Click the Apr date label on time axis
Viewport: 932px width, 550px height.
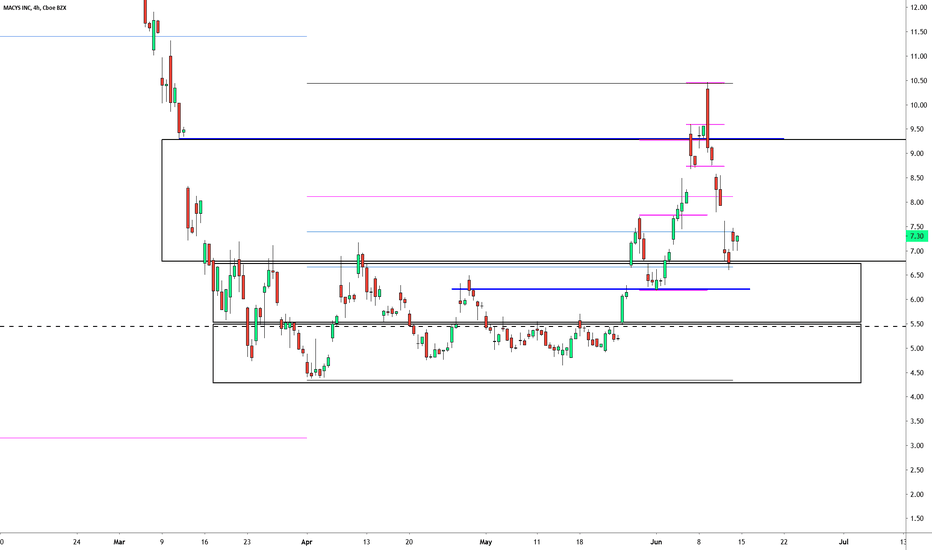tap(307, 542)
